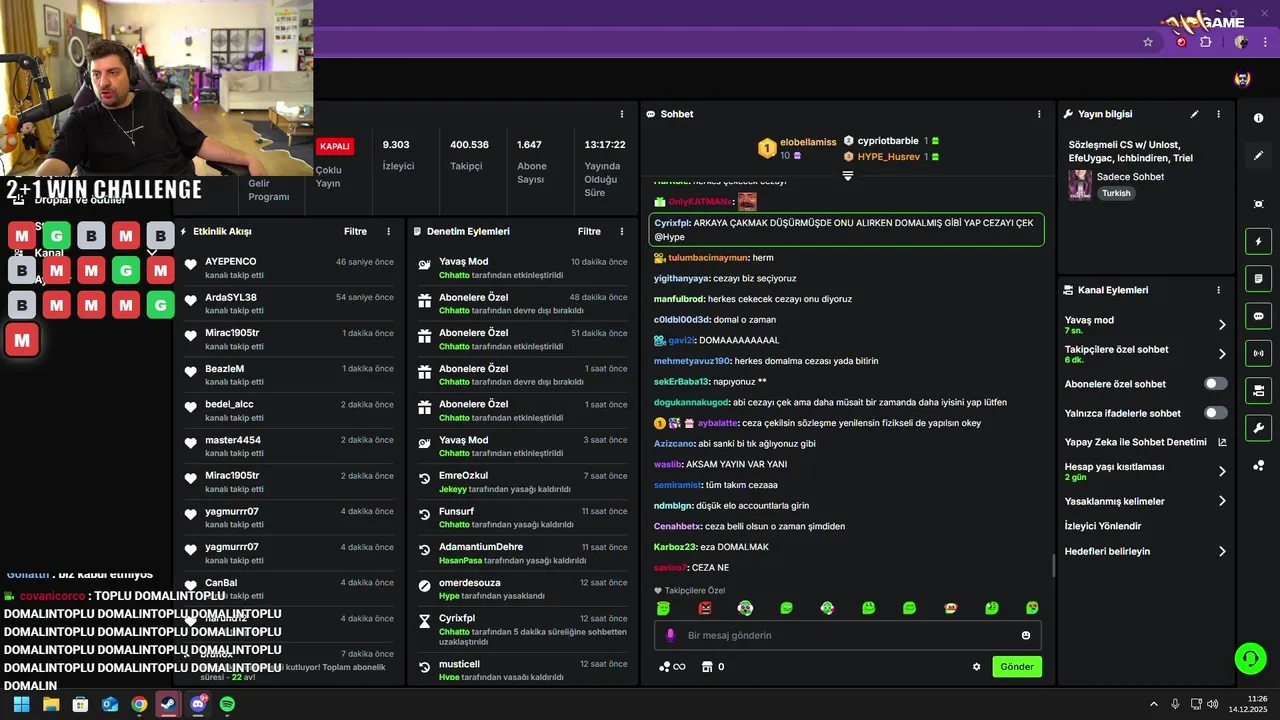Open browser extensions puzzle icon
Image resolution: width=1280 pixels, height=720 pixels.
1206,42
